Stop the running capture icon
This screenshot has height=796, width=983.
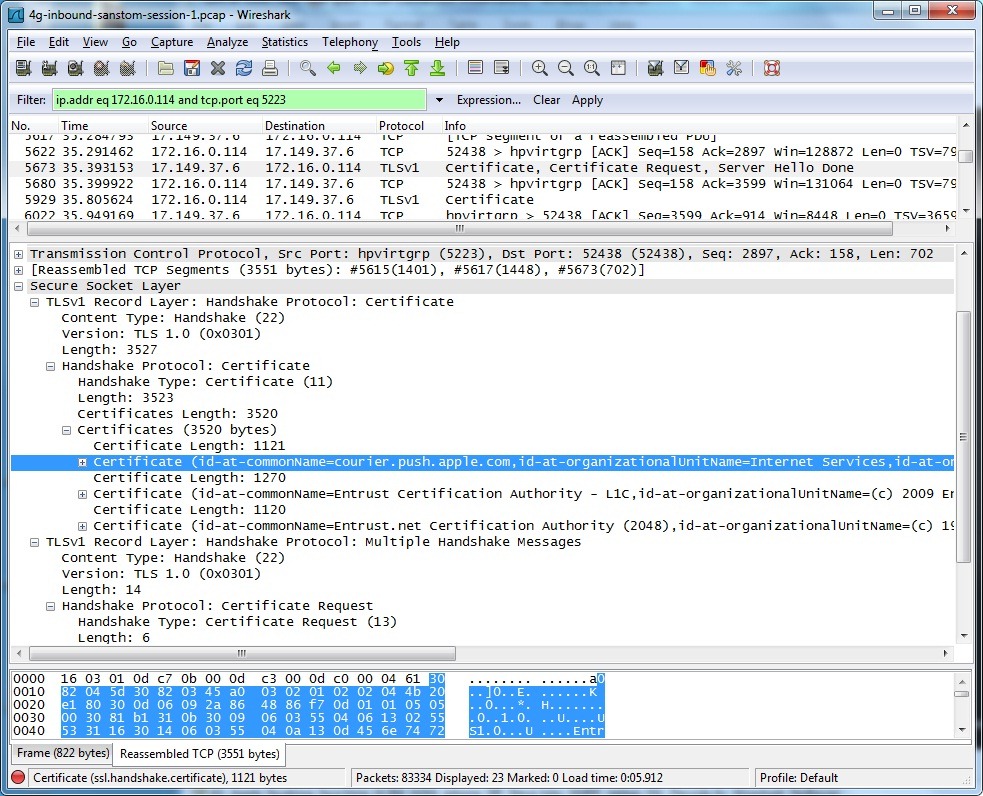pos(102,68)
